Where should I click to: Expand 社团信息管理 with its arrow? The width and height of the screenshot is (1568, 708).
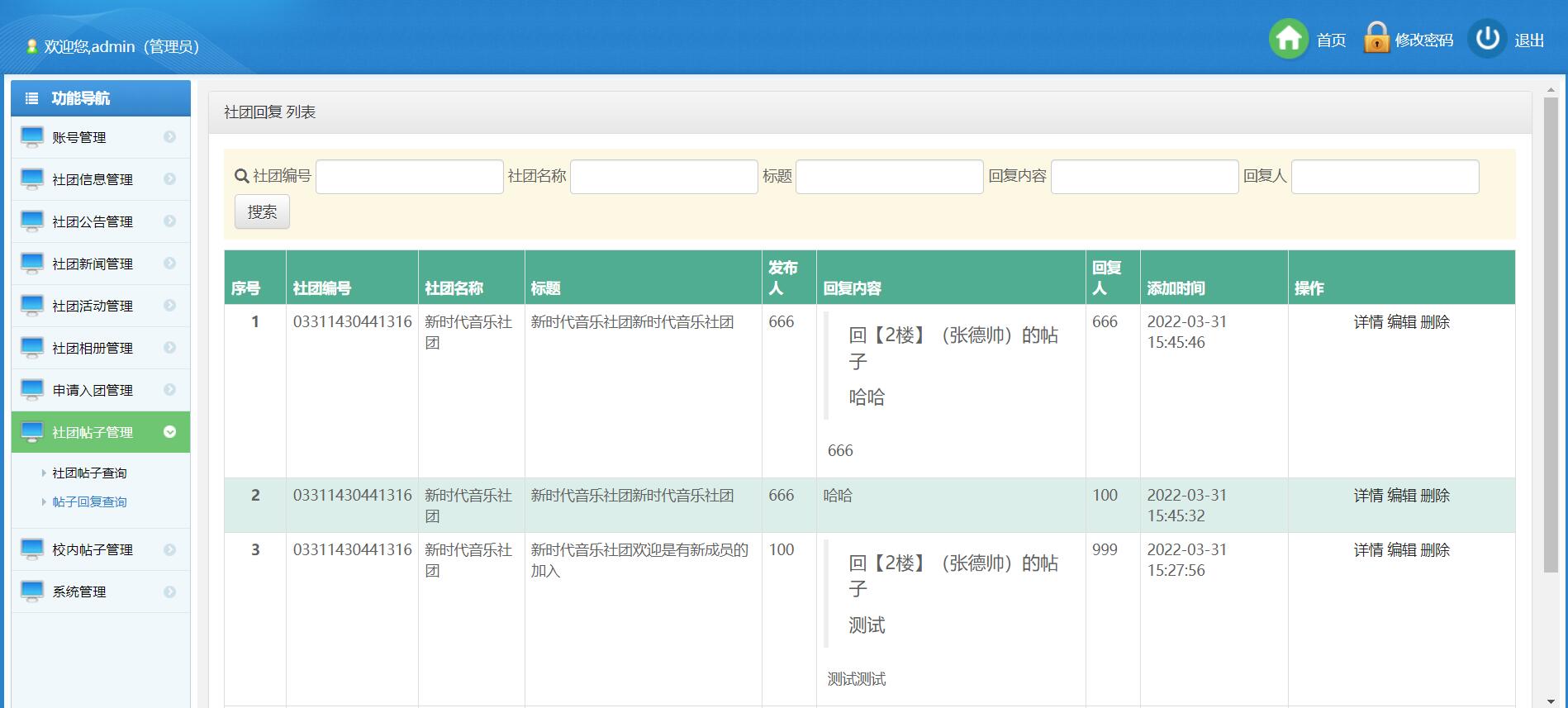tap(169, 179)
